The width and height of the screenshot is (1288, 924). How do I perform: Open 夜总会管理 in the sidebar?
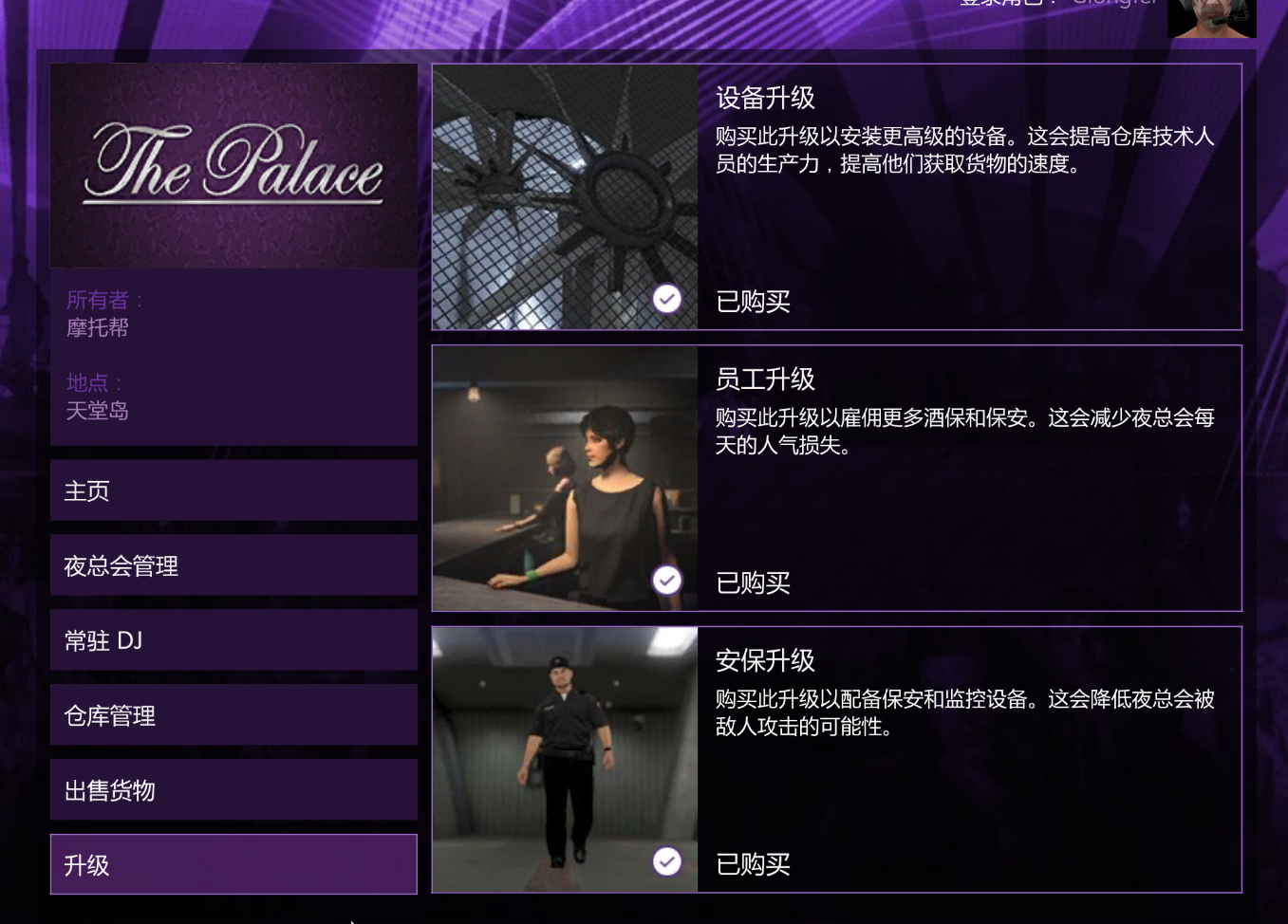(233, 565)
